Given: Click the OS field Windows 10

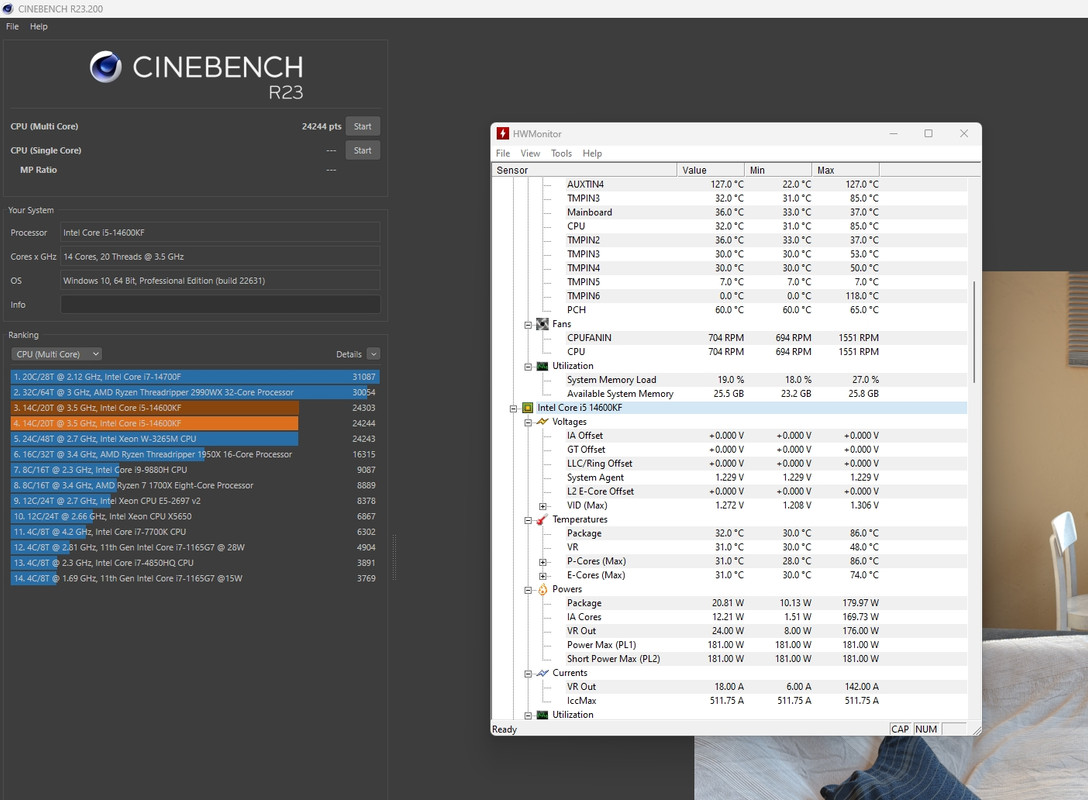Looking at the screenshot, I should click(x=220, y=280).
